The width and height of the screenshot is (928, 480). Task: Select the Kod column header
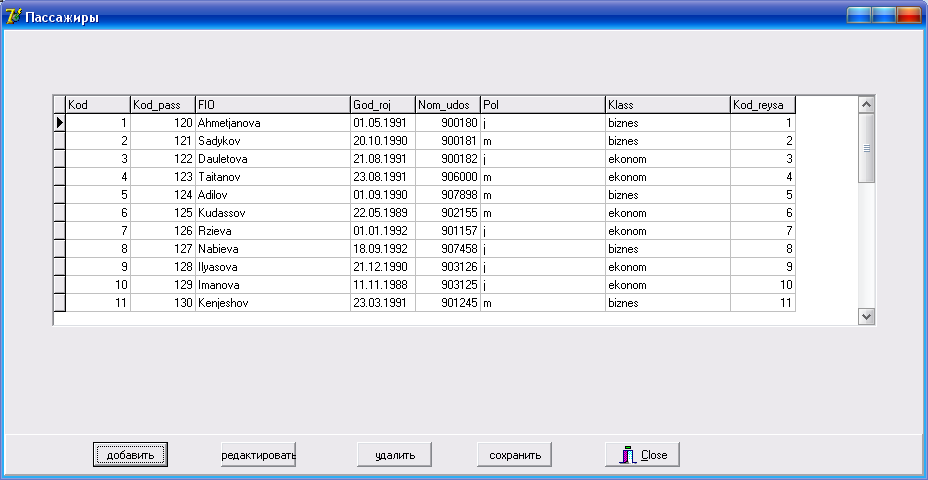(x=98, y=105)
